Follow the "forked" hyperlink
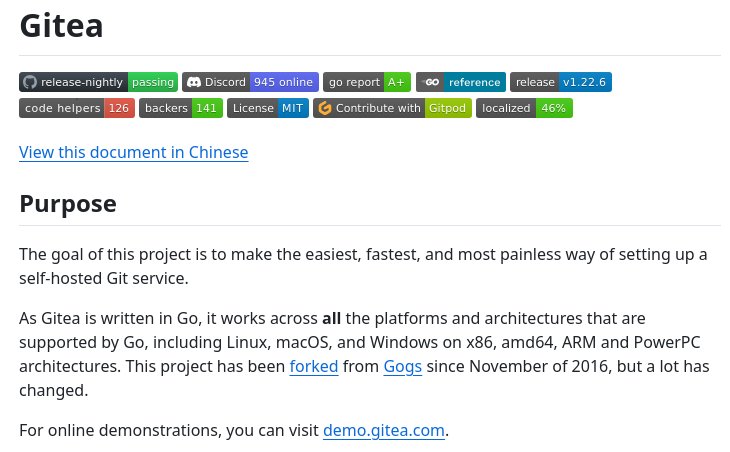This screenshot has height=452, width=730. point(313,366)
